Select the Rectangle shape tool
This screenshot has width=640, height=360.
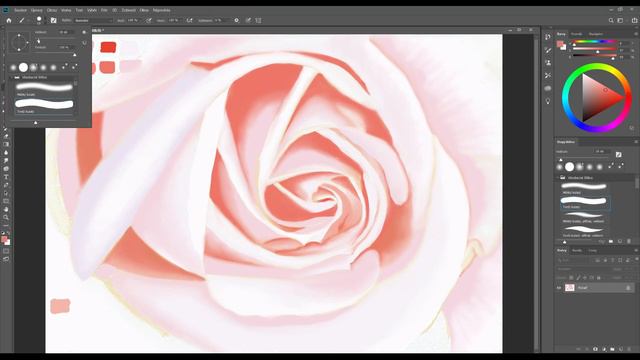coord(6,201)
